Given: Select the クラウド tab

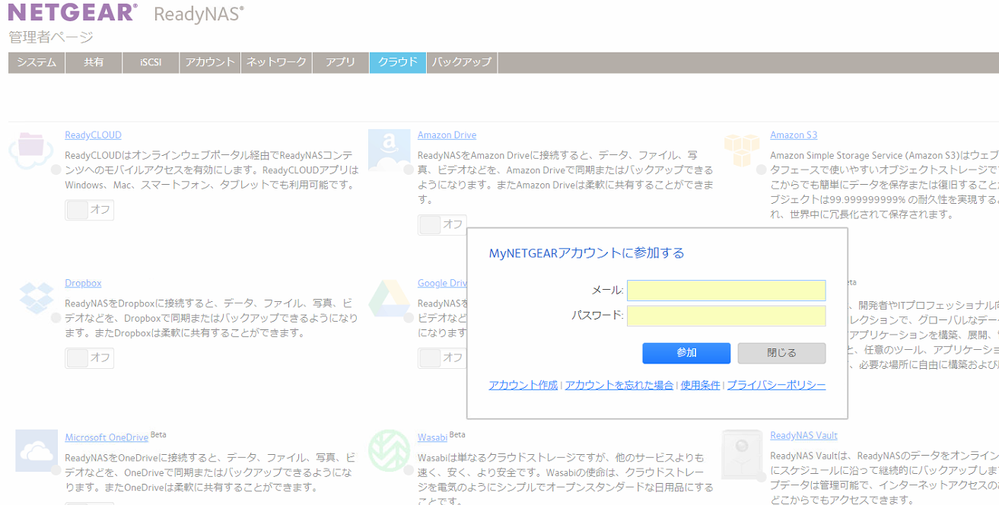Looking at the screenshot, I should tap(398, 62).
